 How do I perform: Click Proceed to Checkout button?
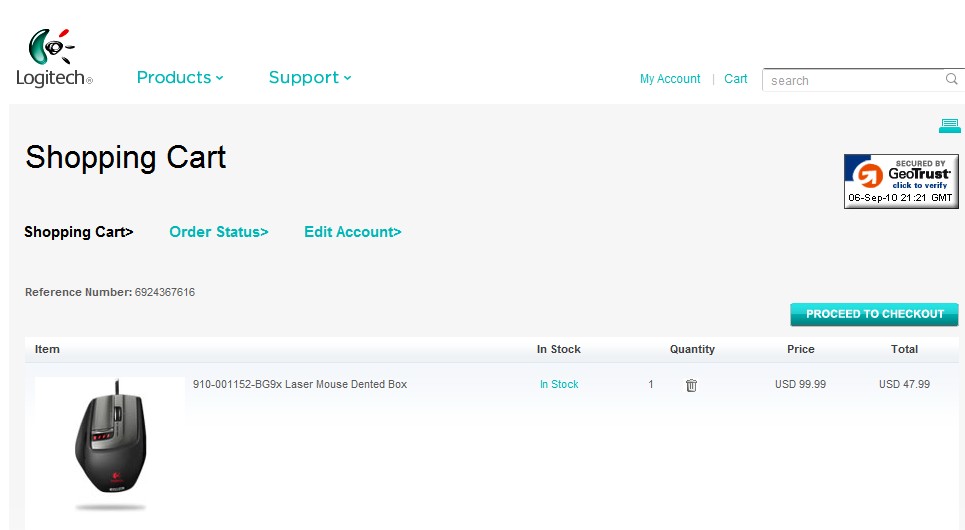(x=874, y=314)
